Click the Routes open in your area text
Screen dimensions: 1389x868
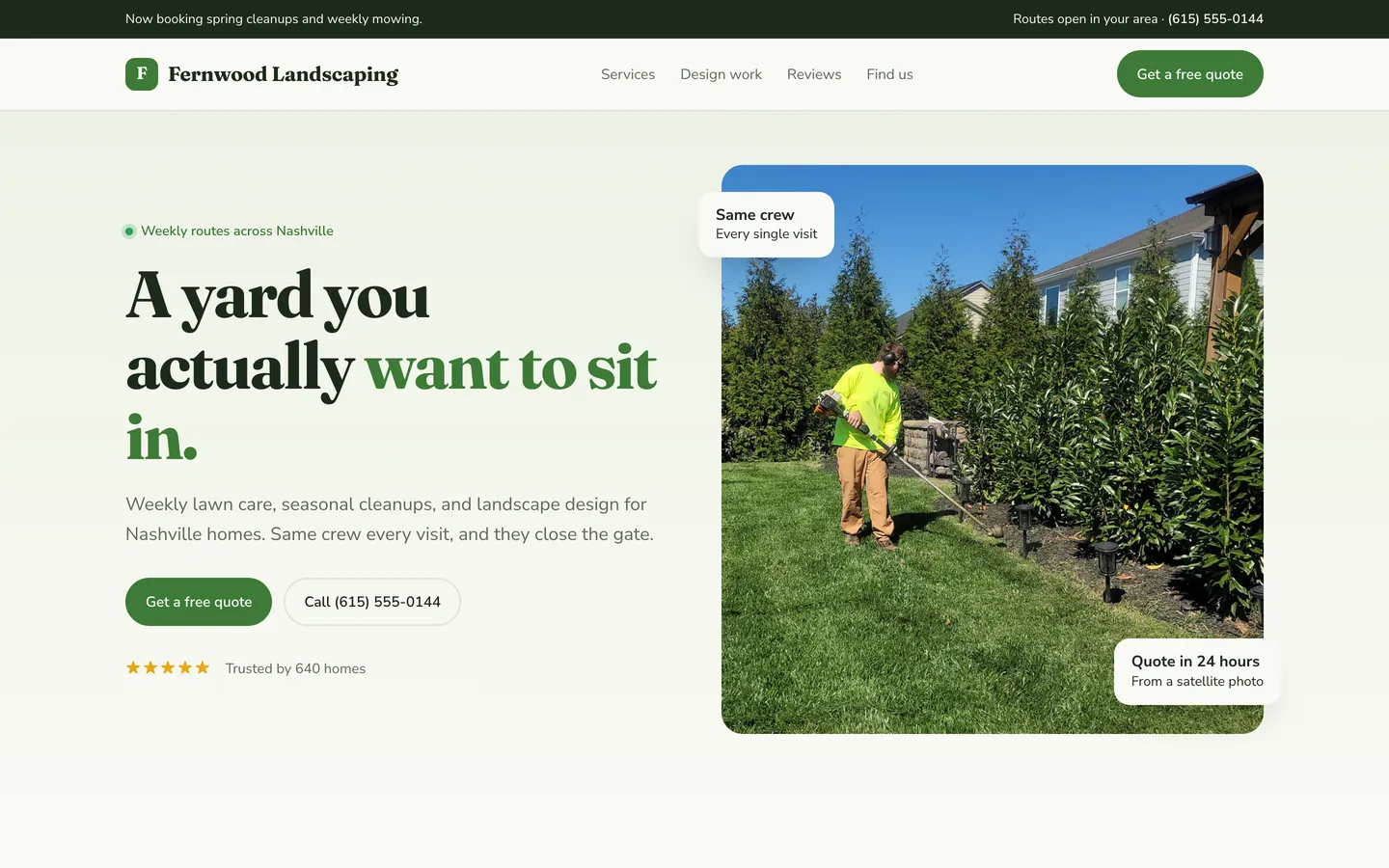(x=1085, y=19)
